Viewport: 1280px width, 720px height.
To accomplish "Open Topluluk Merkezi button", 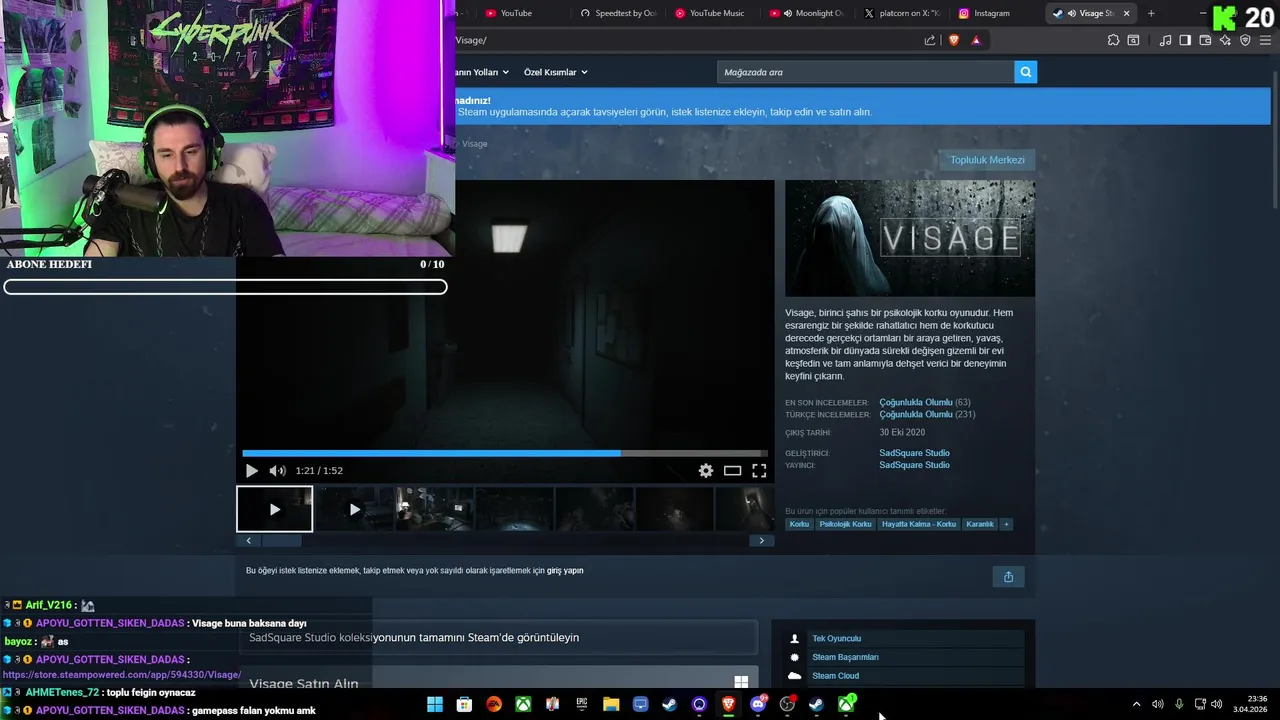I will (987, 160).
